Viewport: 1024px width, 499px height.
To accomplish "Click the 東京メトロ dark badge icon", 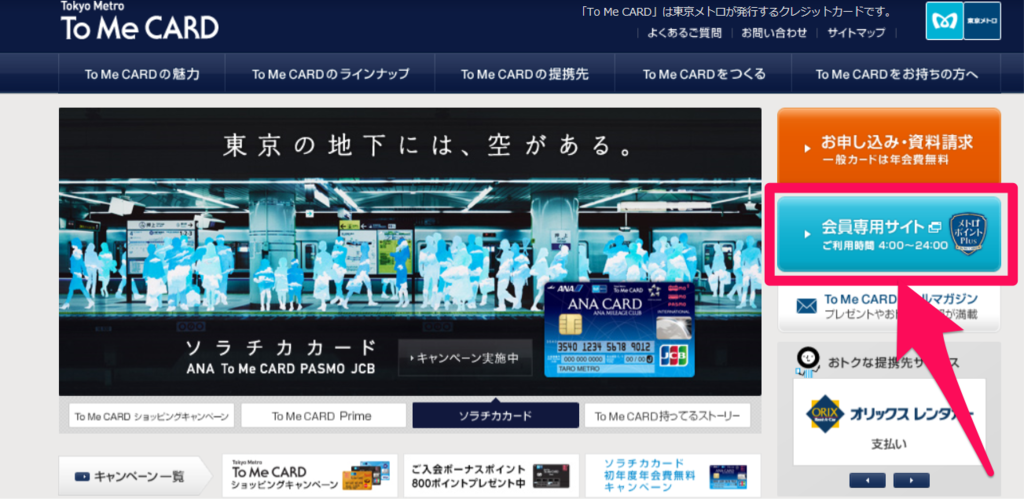I will (x=982, y=21).
